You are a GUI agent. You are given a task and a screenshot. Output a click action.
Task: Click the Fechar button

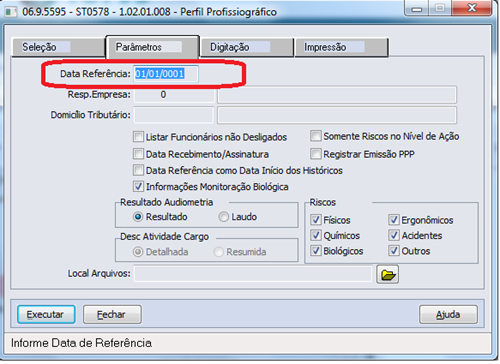(112, 314)
